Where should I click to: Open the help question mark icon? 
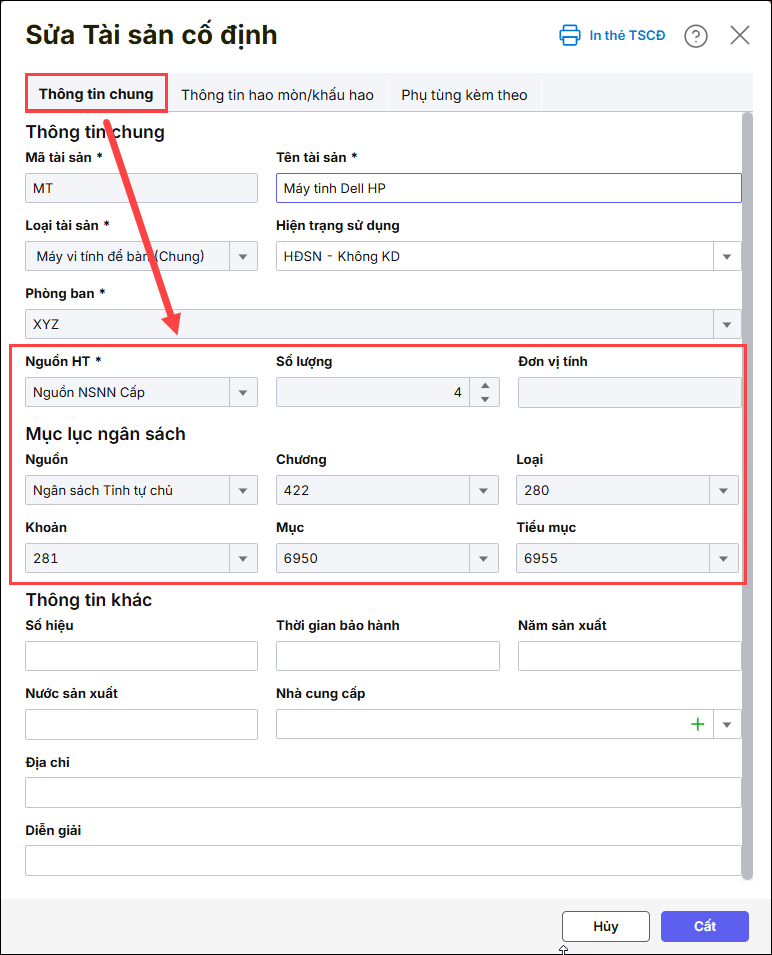pyautogui.click(x=696, y=36)
